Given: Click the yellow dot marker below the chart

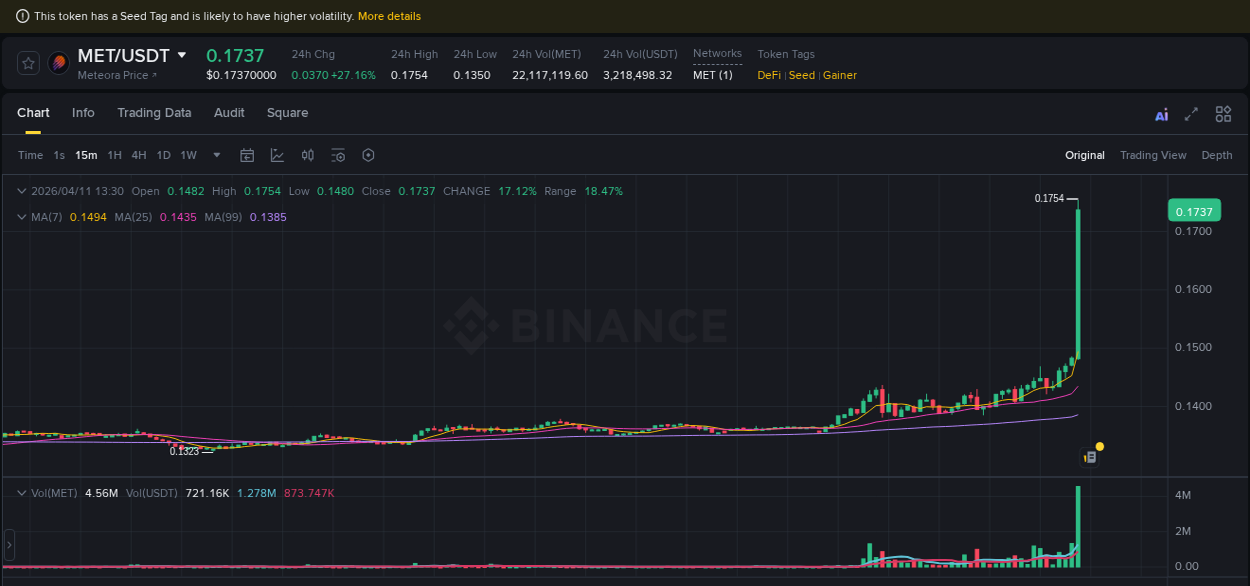Looking at the screenshot, I should 1100,446.
